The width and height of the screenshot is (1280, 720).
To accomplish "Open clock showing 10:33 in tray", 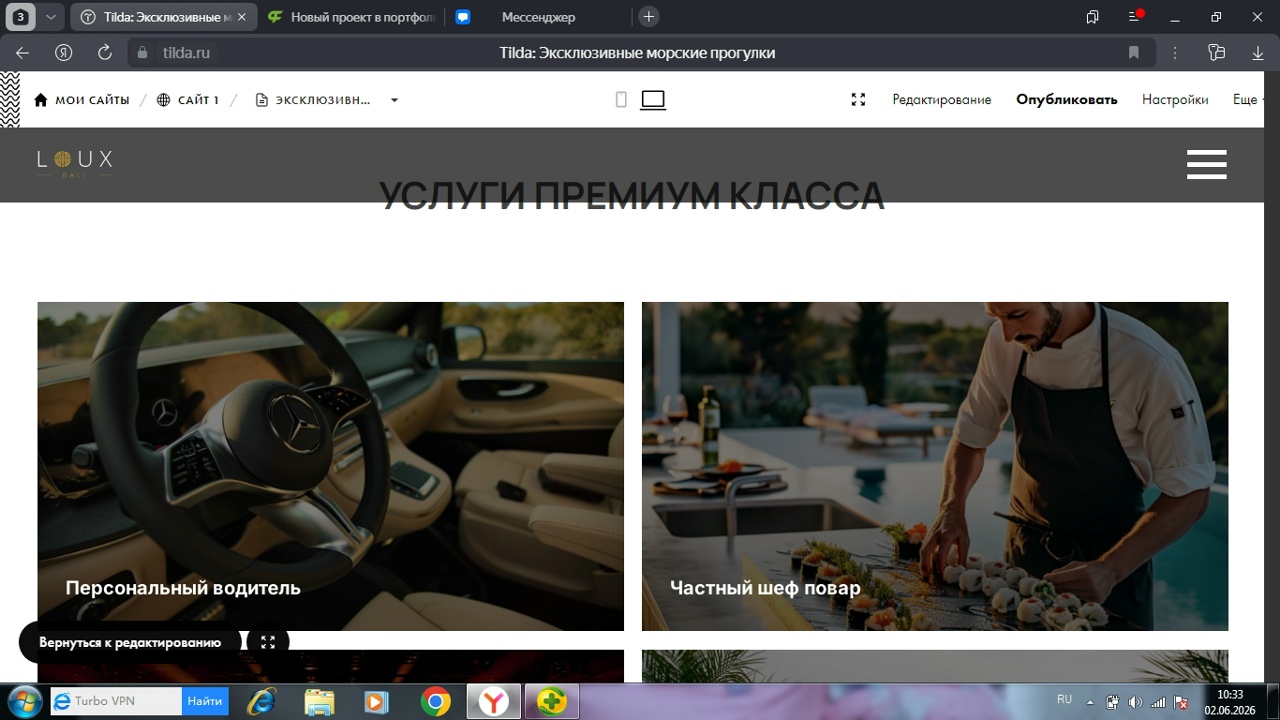I will pyautogui.click(x=1230, y=702).
